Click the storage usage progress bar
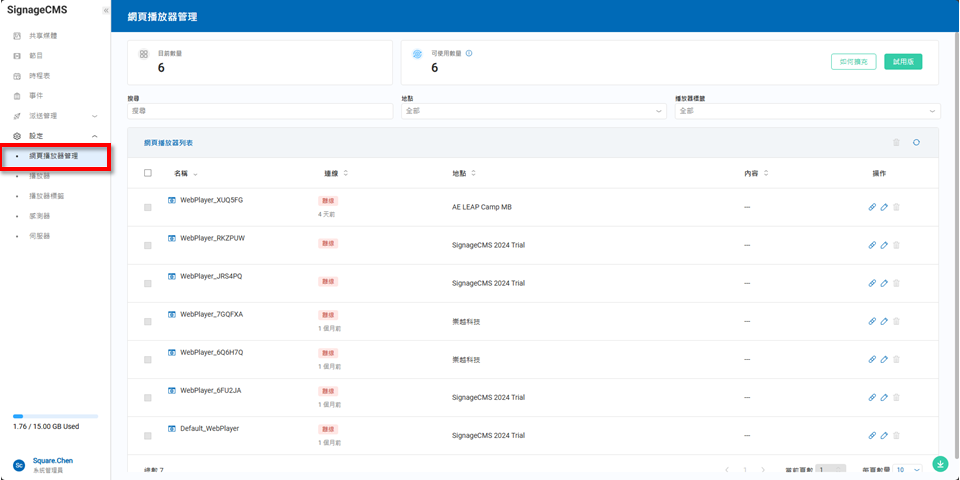Image resolution: width=960 pixels, height=480 pixels. coord(55,415)
